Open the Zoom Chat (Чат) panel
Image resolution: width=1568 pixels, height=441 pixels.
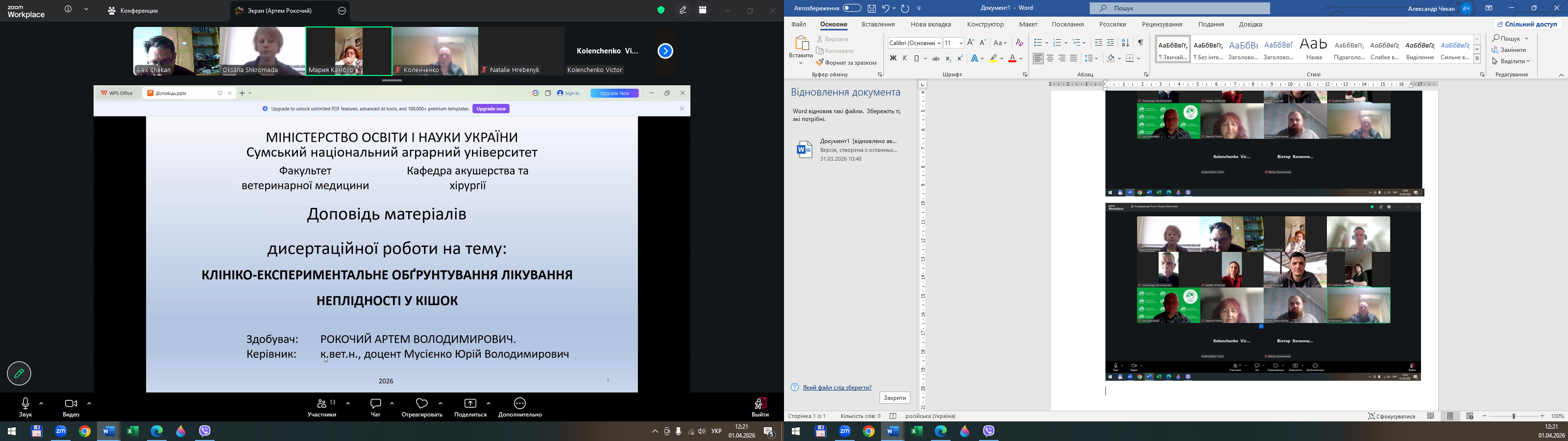pos(375,404)
